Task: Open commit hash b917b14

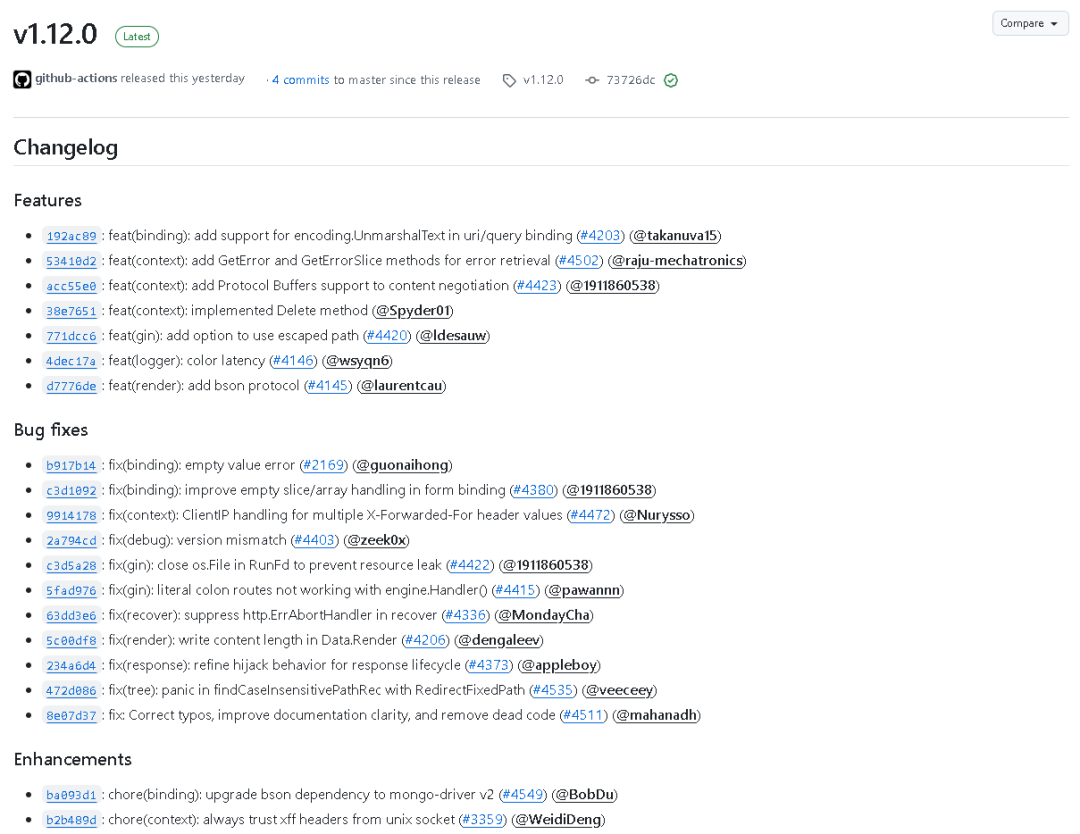Action: tap(71, 465)
